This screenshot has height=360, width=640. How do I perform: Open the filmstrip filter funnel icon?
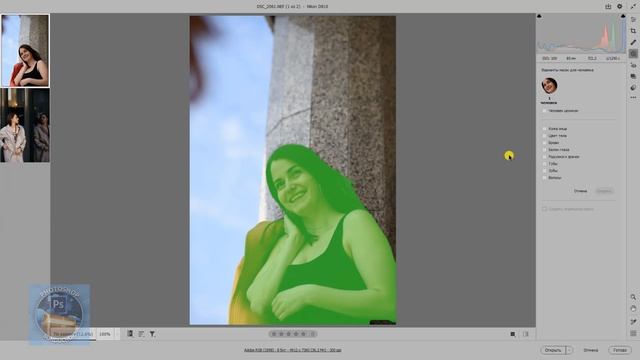152,334
